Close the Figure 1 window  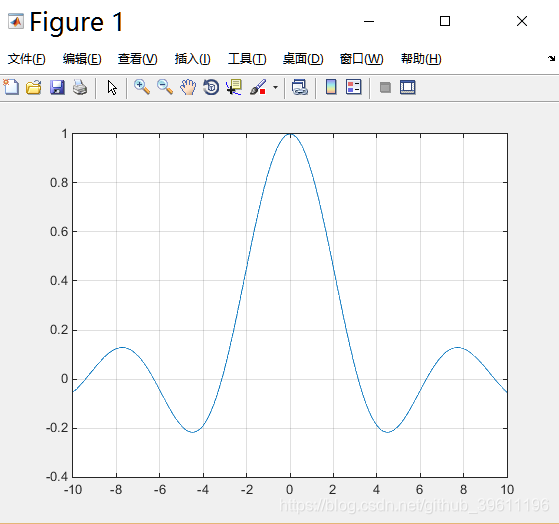522,21
